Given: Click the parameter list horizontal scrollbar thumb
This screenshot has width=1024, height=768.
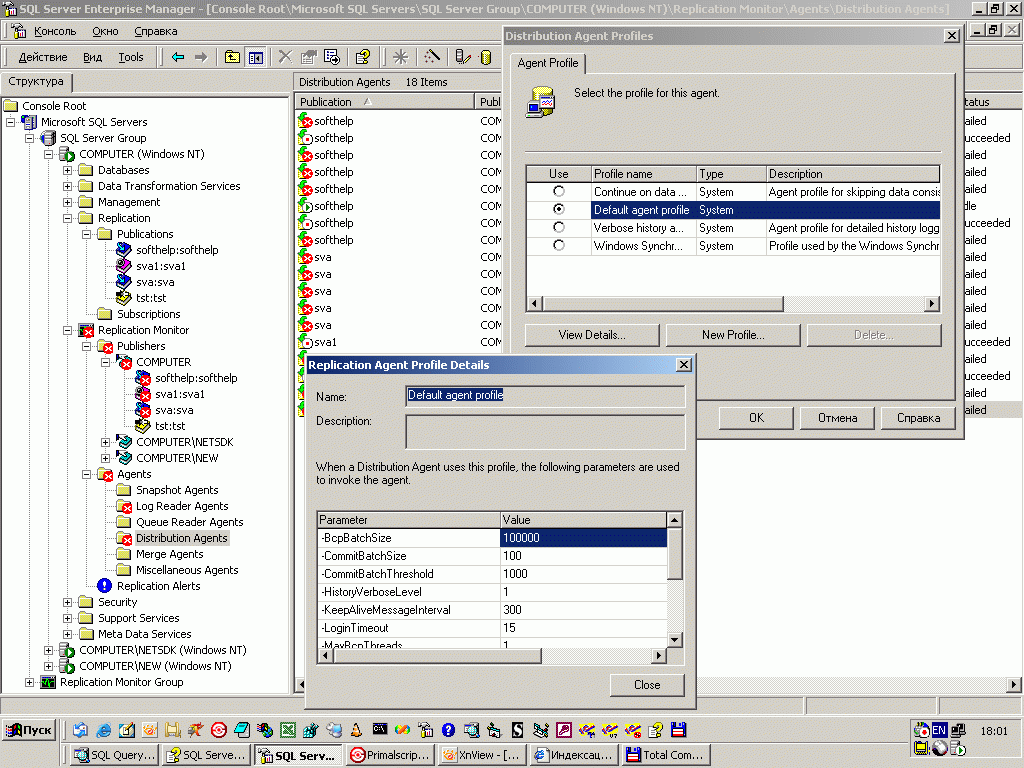Looking at the screenshot, I should tap(437, 655).
